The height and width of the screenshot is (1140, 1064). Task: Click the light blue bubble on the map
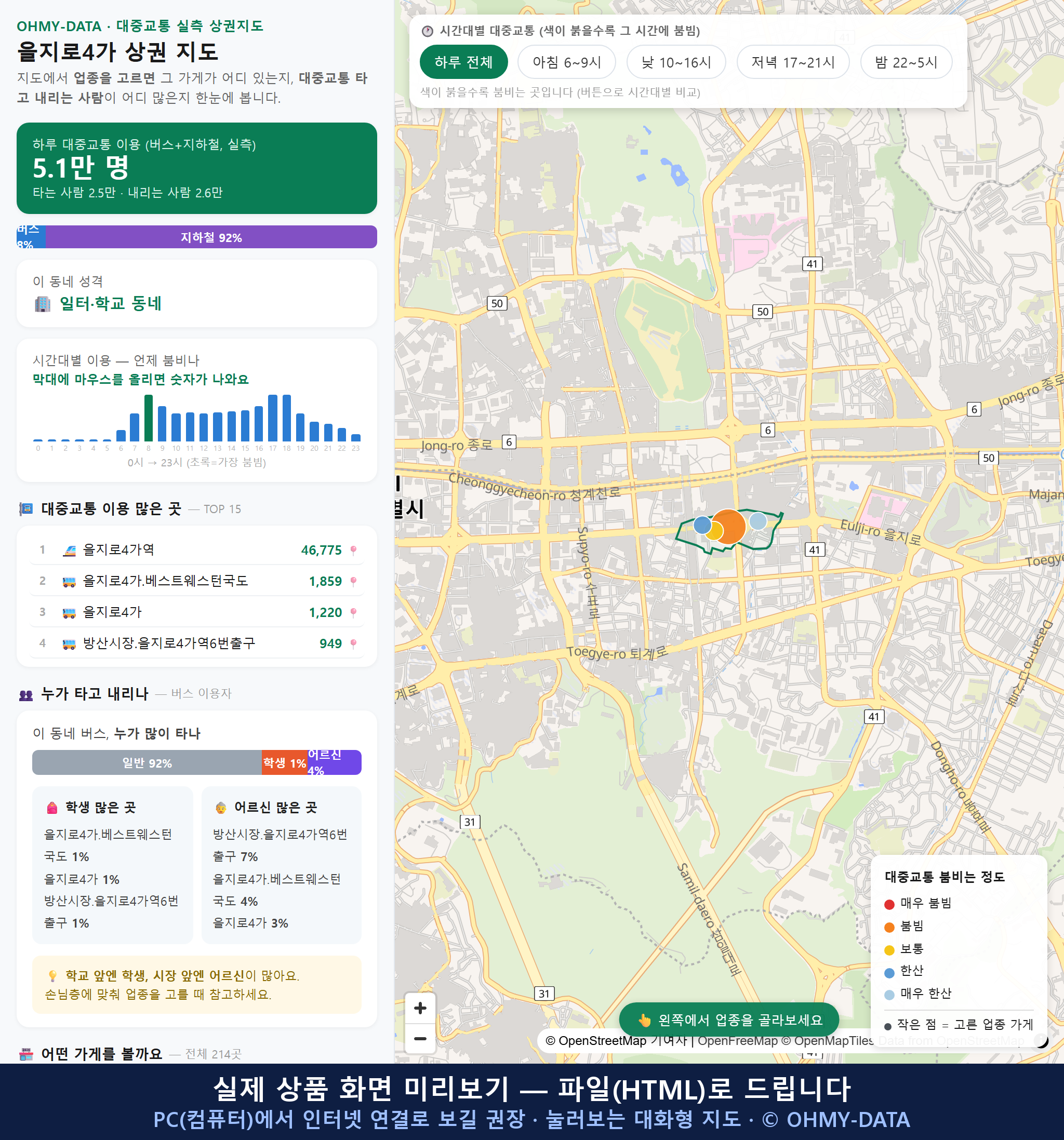tap(759, 521)
